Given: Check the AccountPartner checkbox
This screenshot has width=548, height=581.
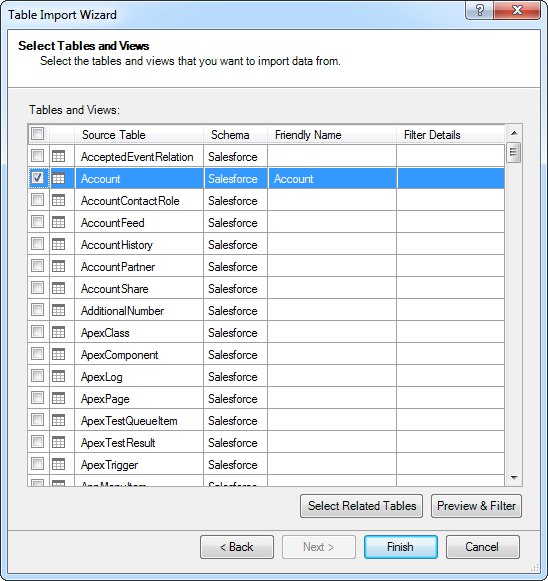Looking at the screenshot, I should point(37,266).
